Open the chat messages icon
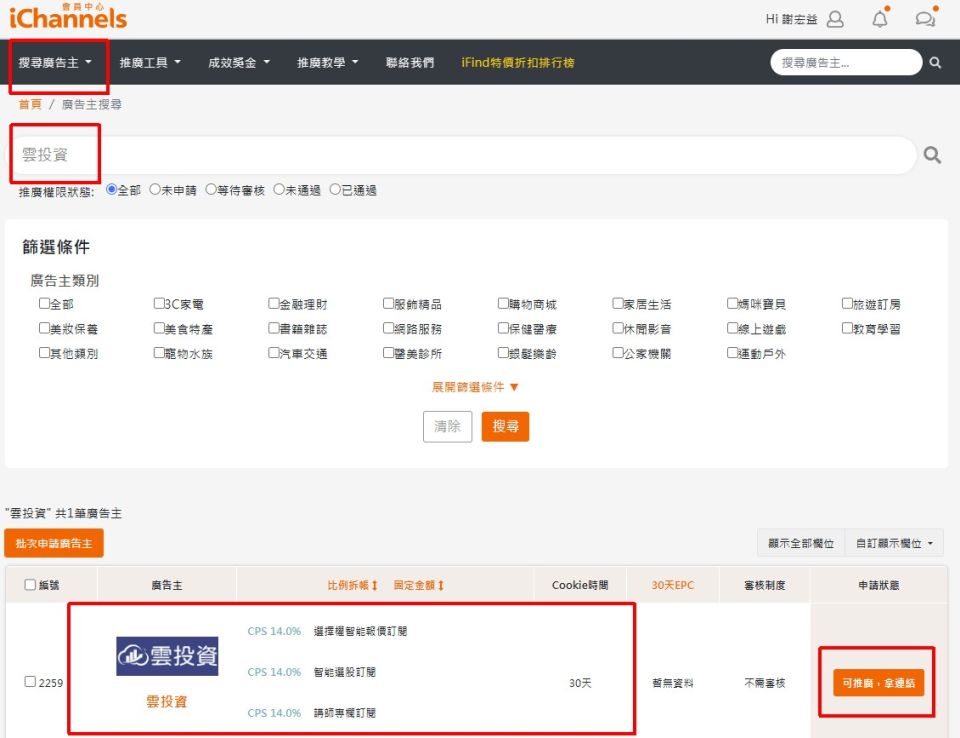Screen dimensions: 960x738 [x=925, y=19]
